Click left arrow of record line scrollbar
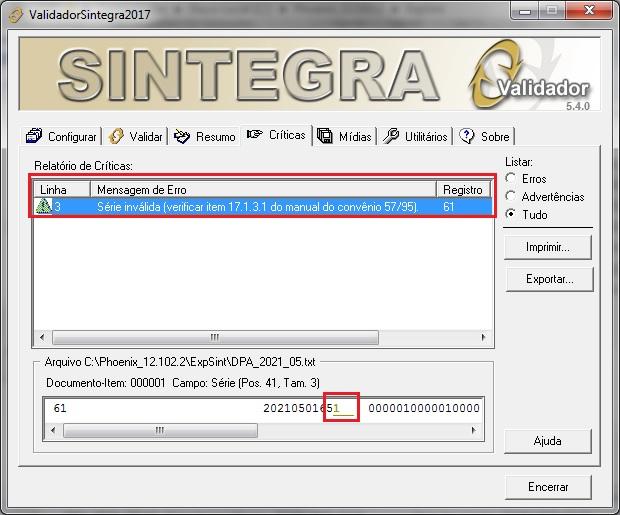The height and width of the screenshot is (515, 620). 53,430
